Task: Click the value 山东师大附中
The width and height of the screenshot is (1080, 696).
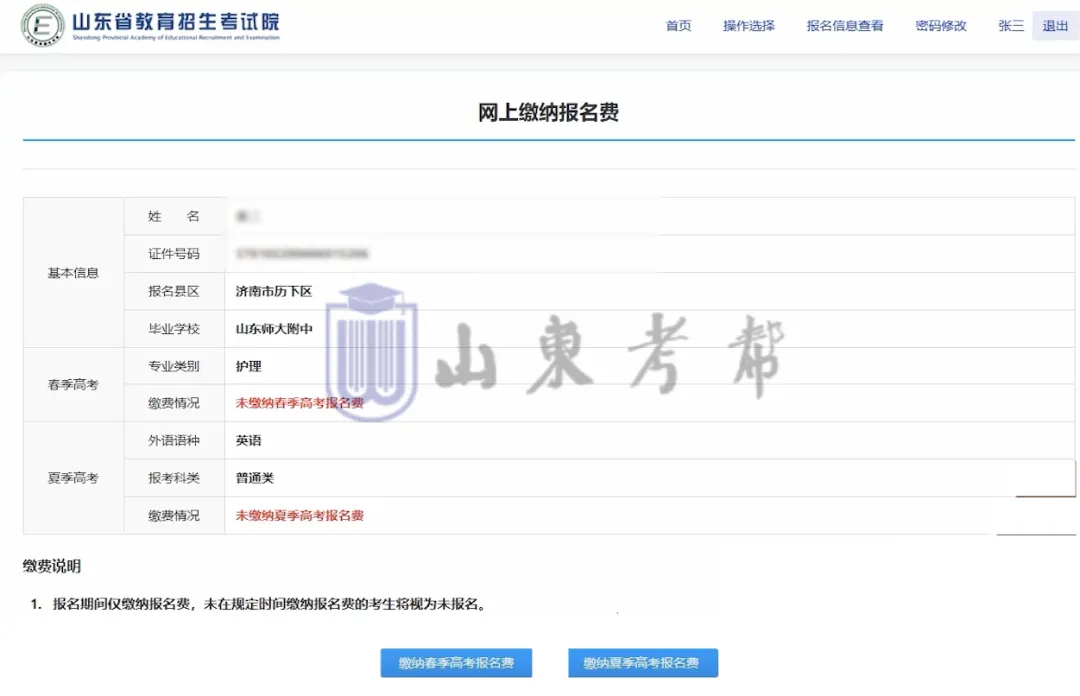Action: tap(273, 329)
